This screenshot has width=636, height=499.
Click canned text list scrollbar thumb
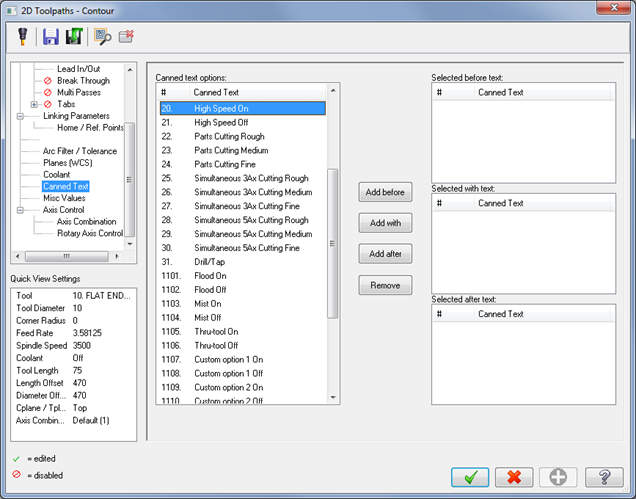click(333, 244)
